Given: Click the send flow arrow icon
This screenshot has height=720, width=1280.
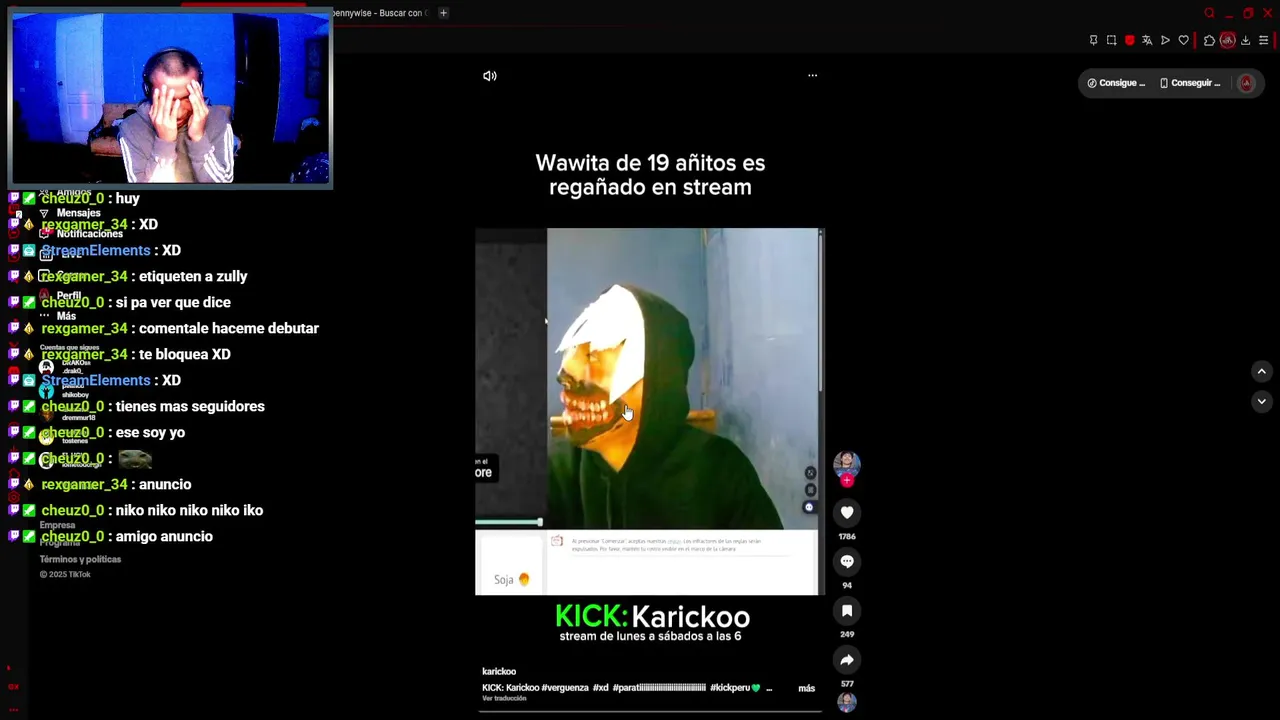Looking at the screenshot, I should click(1165, 40).
